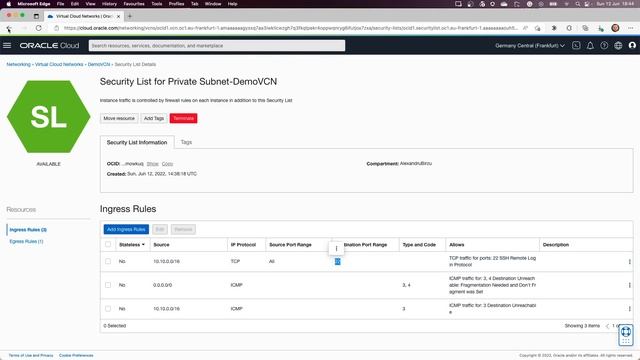Open the Profiles menu

pyautogui.click(x=176, y=4)
